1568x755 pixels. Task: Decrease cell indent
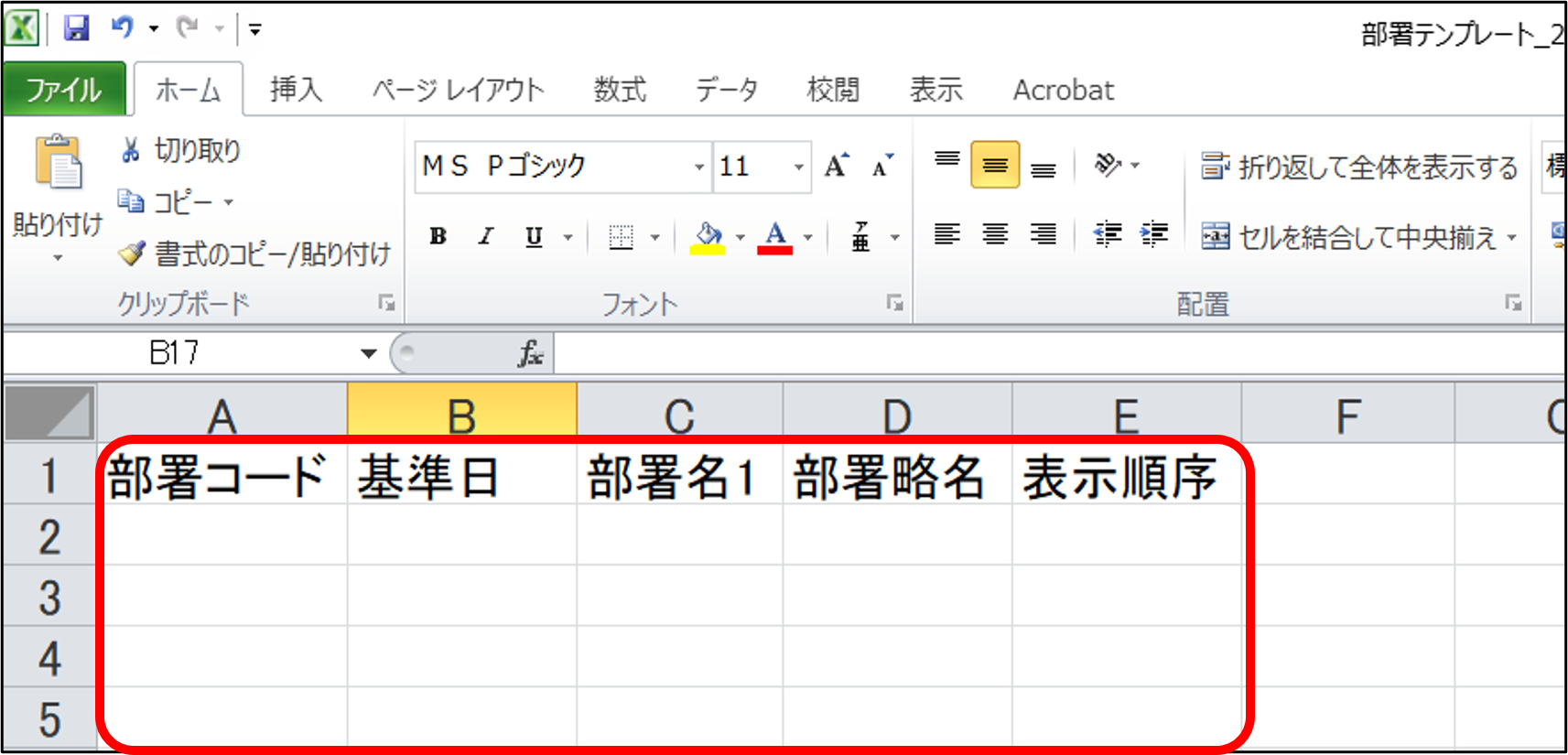coord(1108,235)
